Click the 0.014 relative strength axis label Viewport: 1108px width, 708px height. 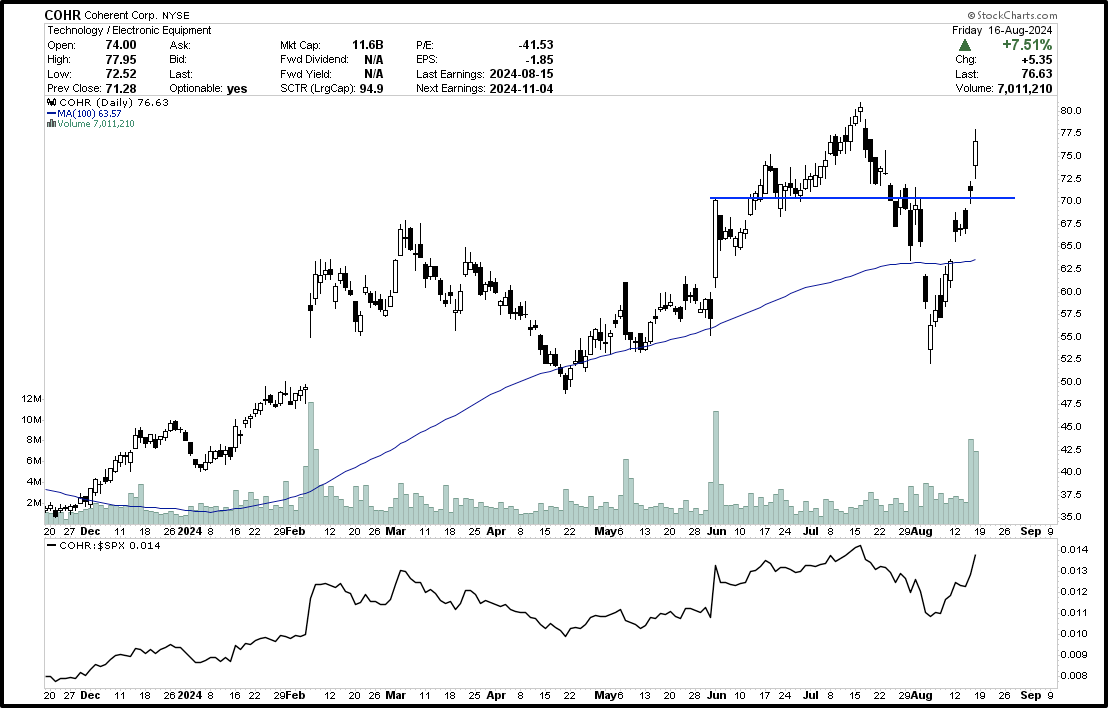point(1073,550)
